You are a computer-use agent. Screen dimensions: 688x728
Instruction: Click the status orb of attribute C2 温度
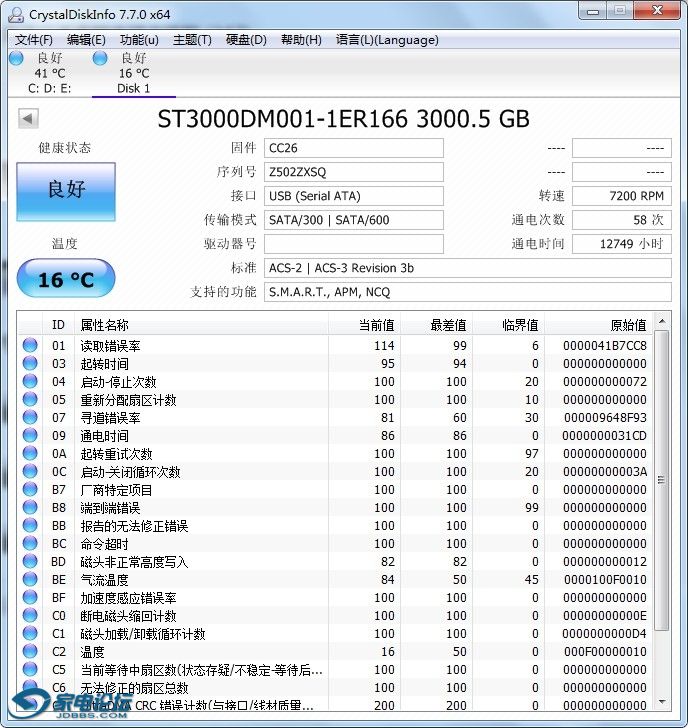pyautogui.click(x=30, y=651)
